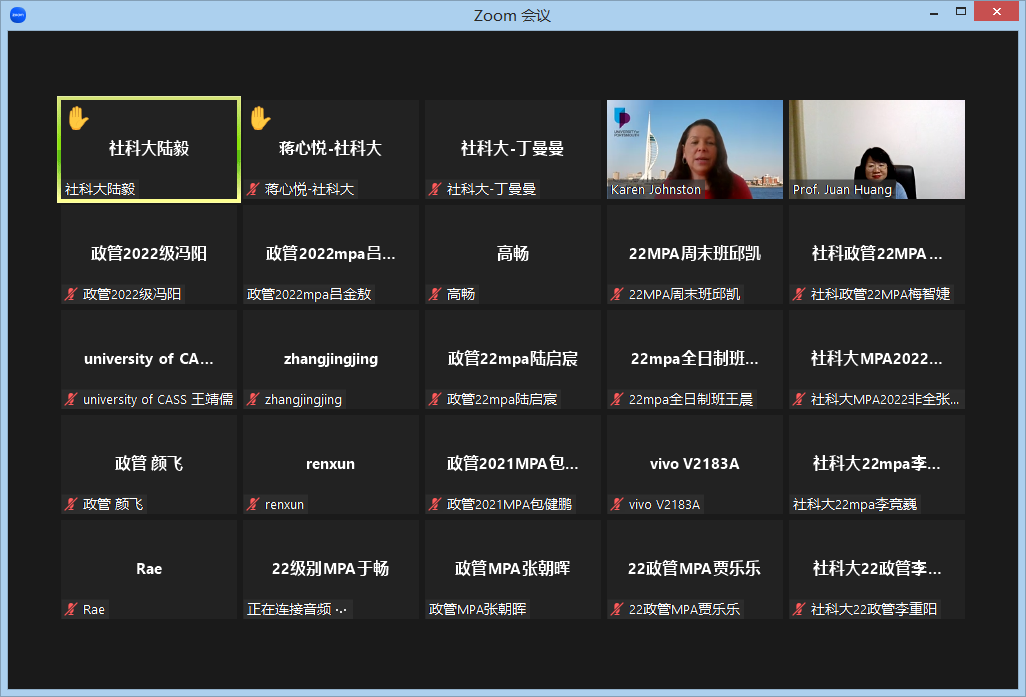This screenshot has height=697, width=1026.
Task: Select Prof. Juan Huang's video thumbnail
Action: (877, 149)
